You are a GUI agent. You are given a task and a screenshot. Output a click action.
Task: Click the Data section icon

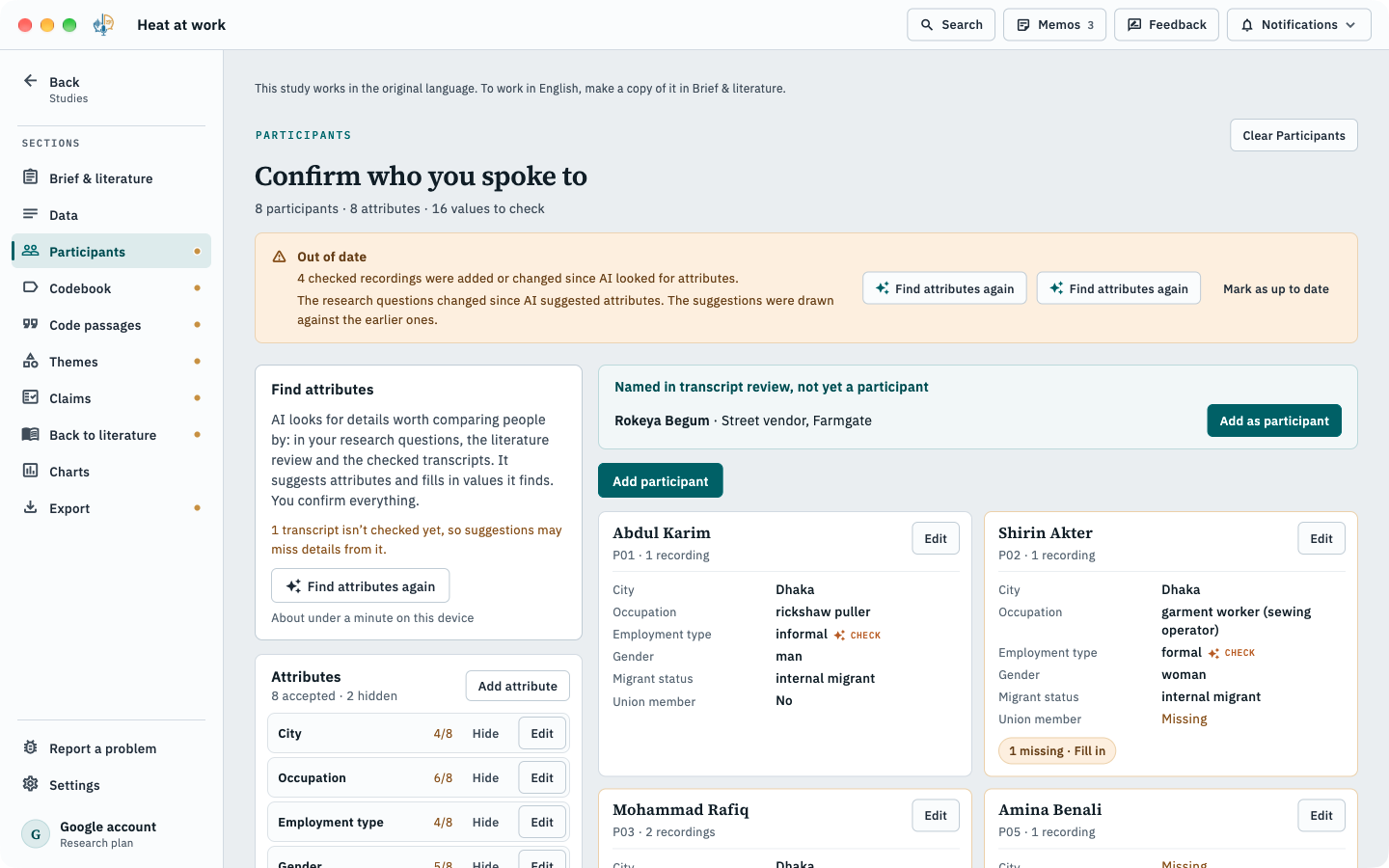pos(30,214)
